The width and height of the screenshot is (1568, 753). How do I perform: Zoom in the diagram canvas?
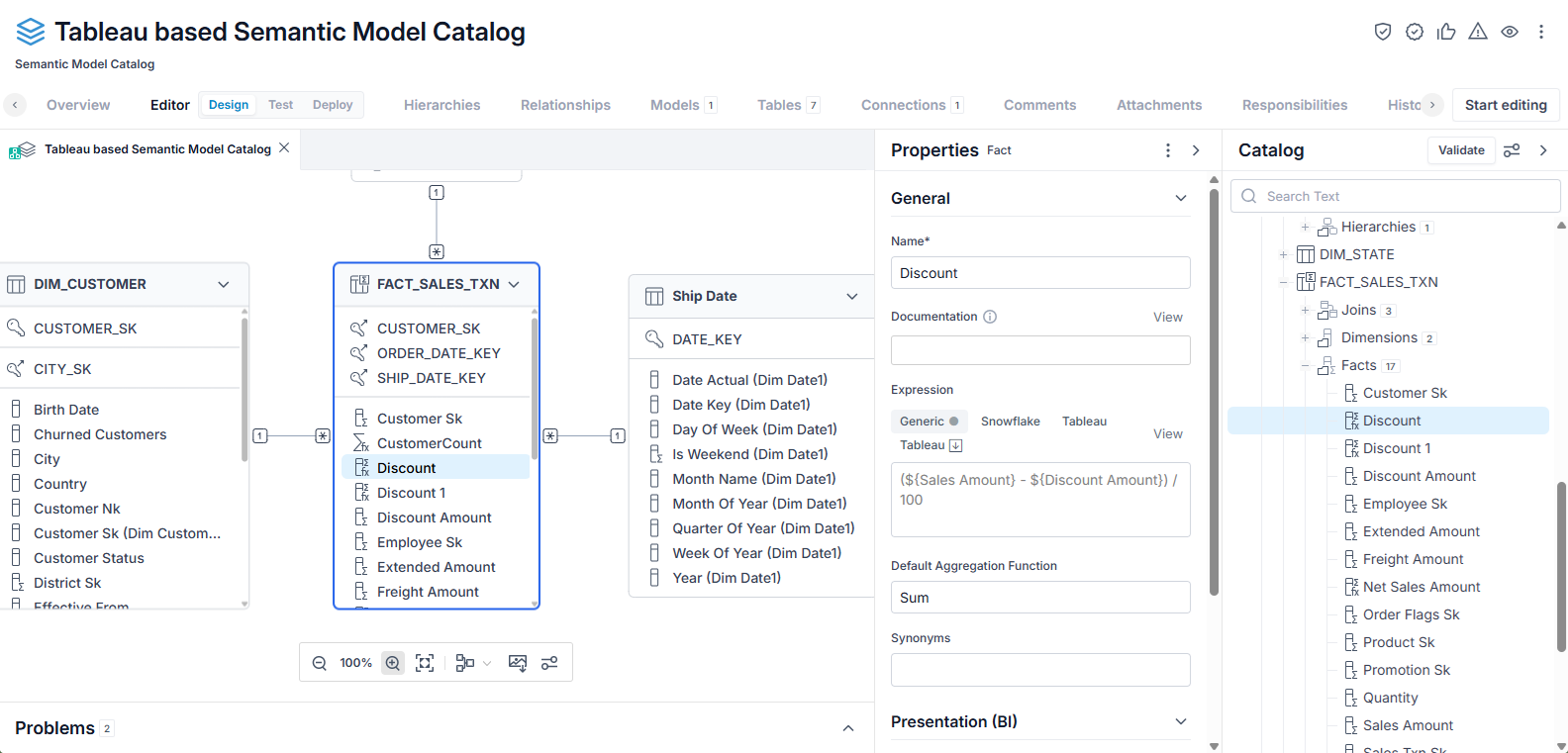coord(393,663)
